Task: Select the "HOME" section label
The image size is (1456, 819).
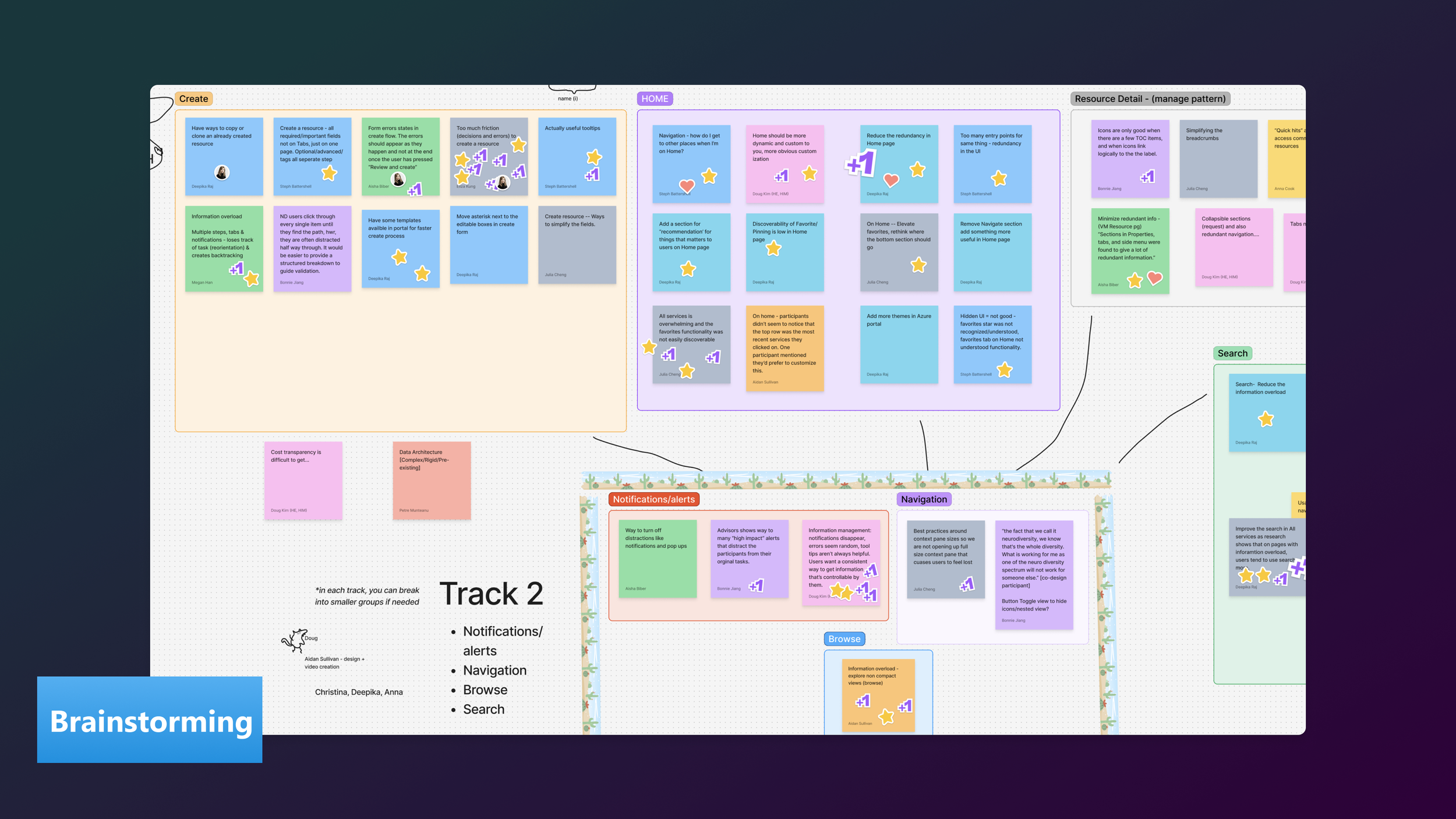Action: [x=655, y=99]
